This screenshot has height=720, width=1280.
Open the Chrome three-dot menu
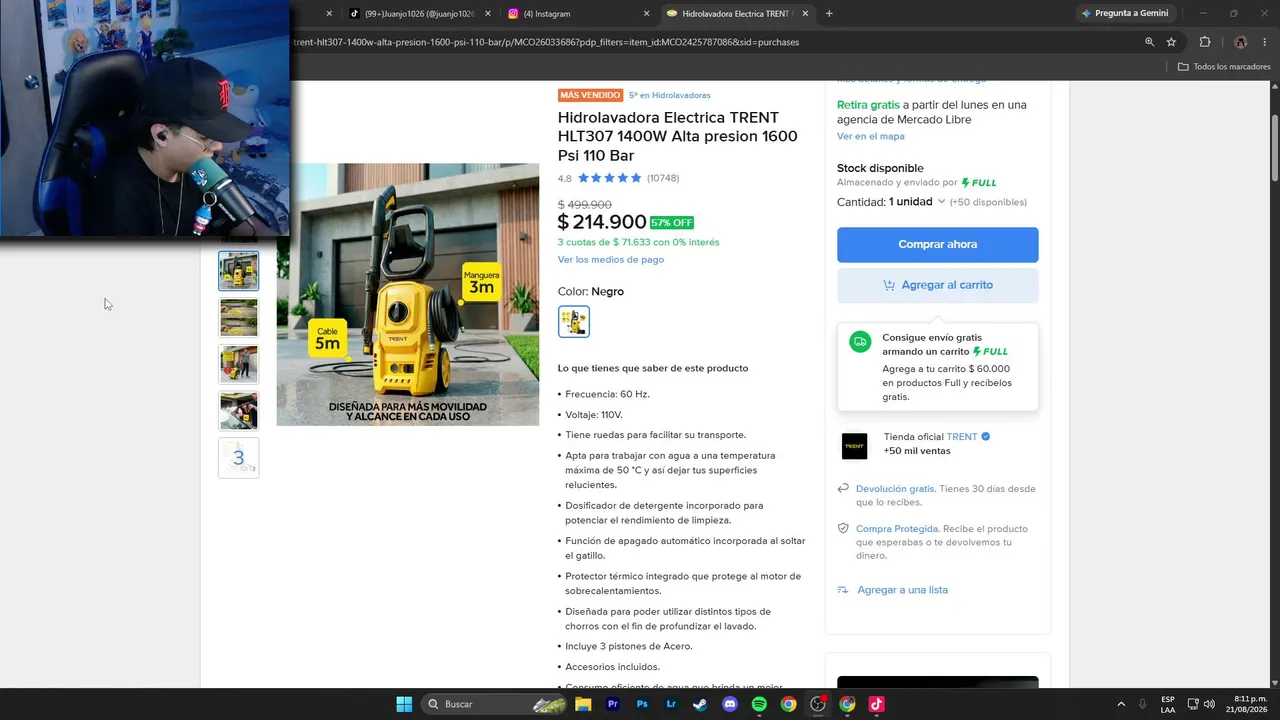[1265, 42]
